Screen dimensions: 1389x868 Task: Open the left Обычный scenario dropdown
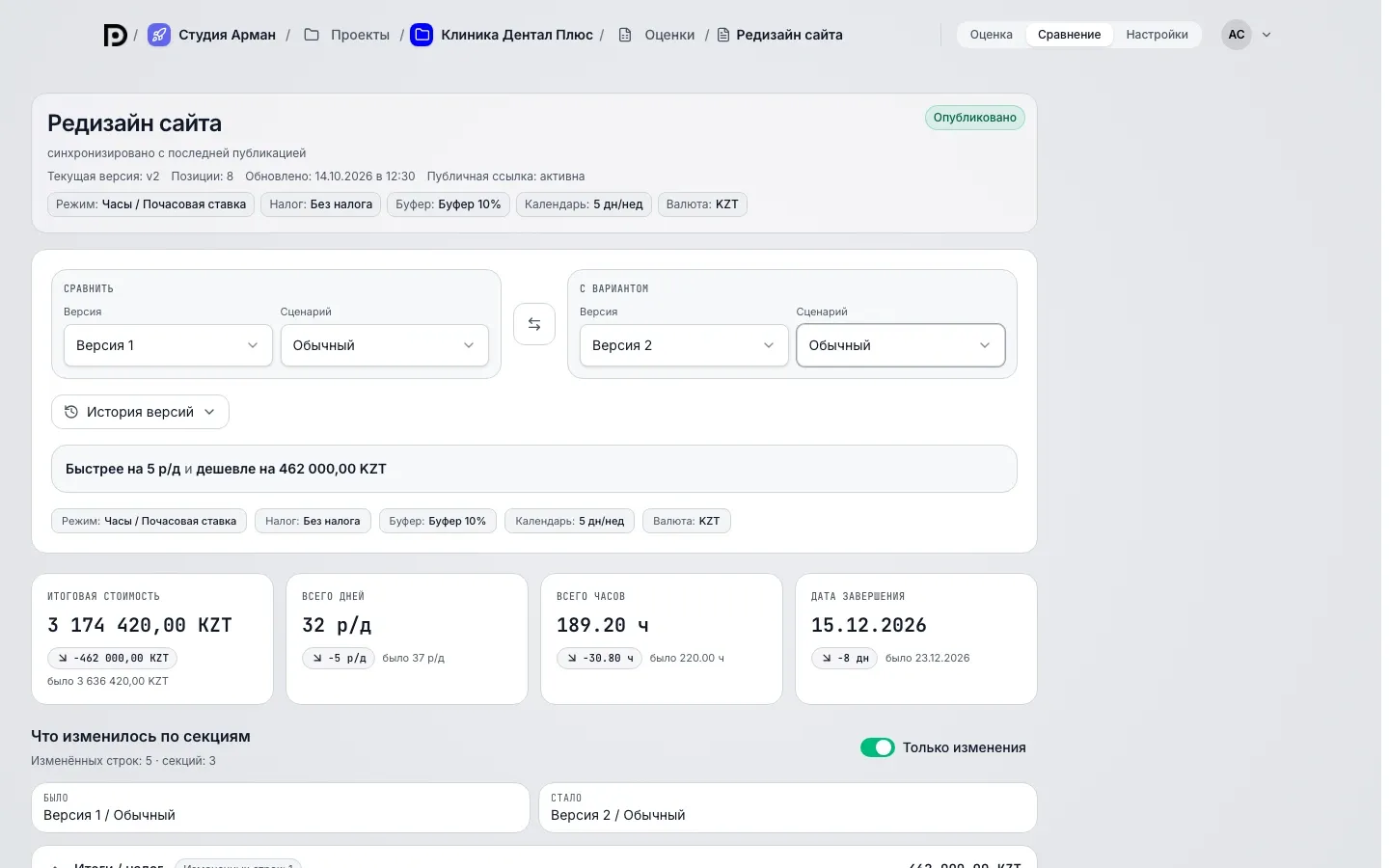(385, 345)
